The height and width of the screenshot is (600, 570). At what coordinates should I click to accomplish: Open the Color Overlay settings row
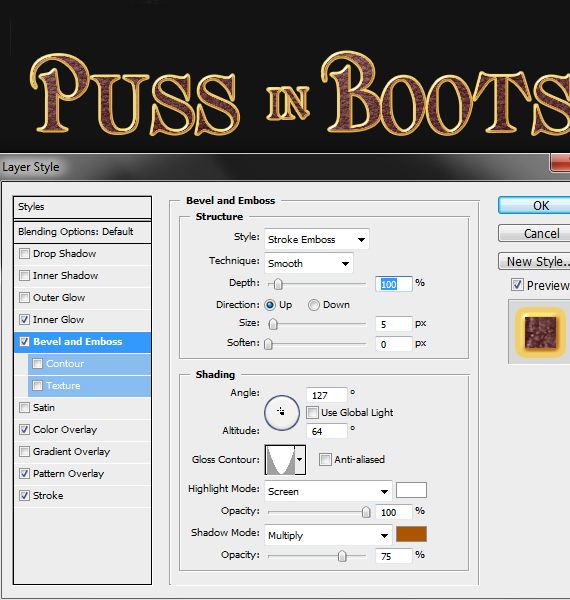click(82, 430)
